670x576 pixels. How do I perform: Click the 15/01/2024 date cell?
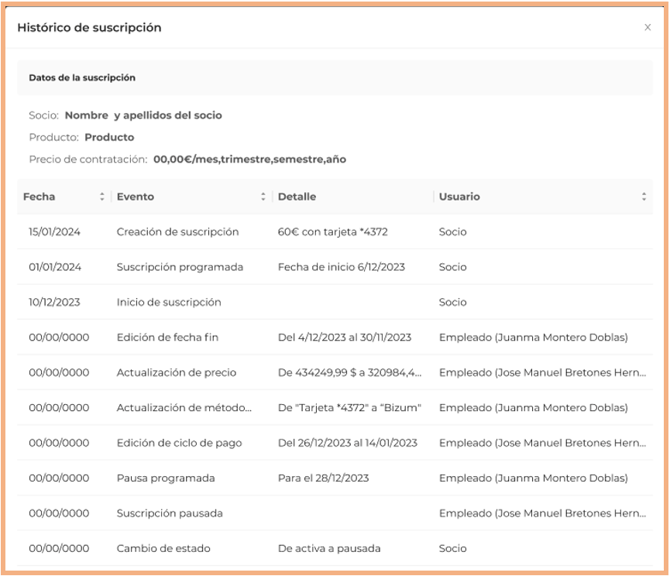[x=56, y=232]
